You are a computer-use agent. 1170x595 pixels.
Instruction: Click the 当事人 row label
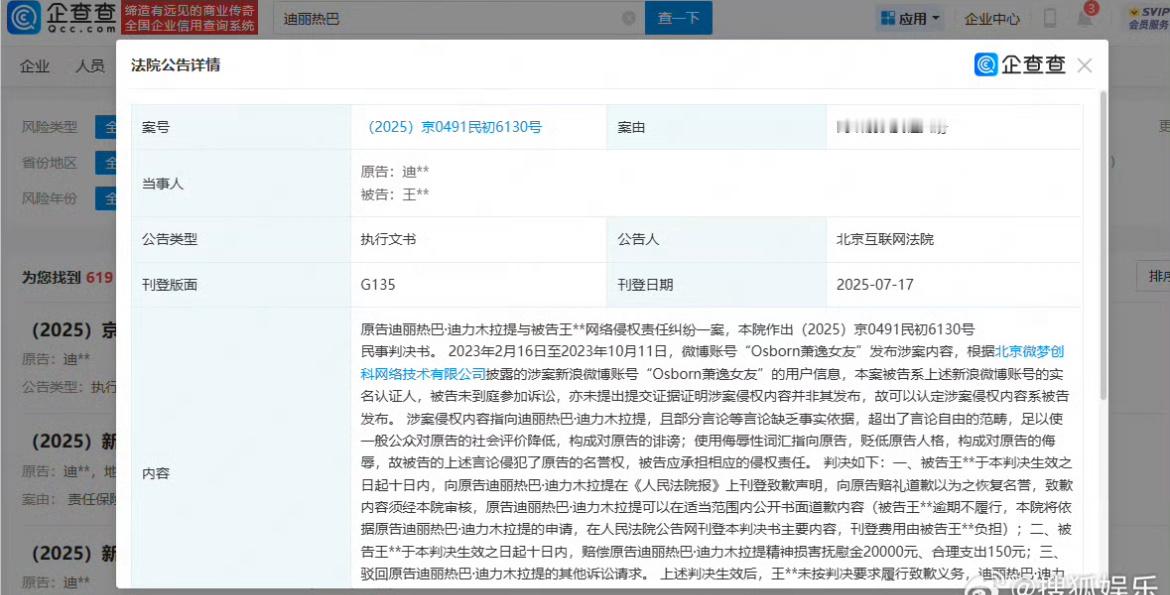[x=163, y=184]
